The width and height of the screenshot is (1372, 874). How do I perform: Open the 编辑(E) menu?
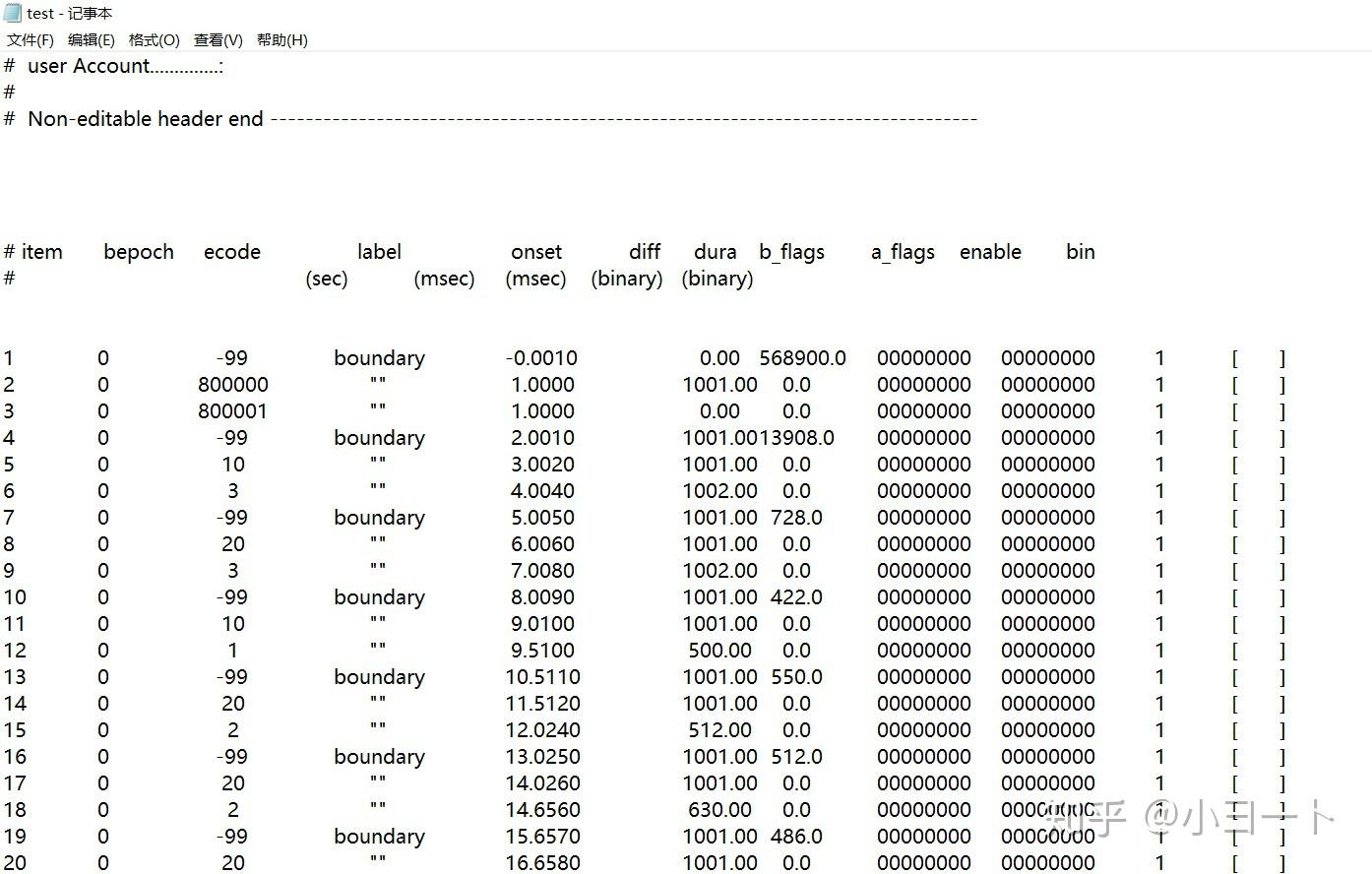(x=92, y=40)
